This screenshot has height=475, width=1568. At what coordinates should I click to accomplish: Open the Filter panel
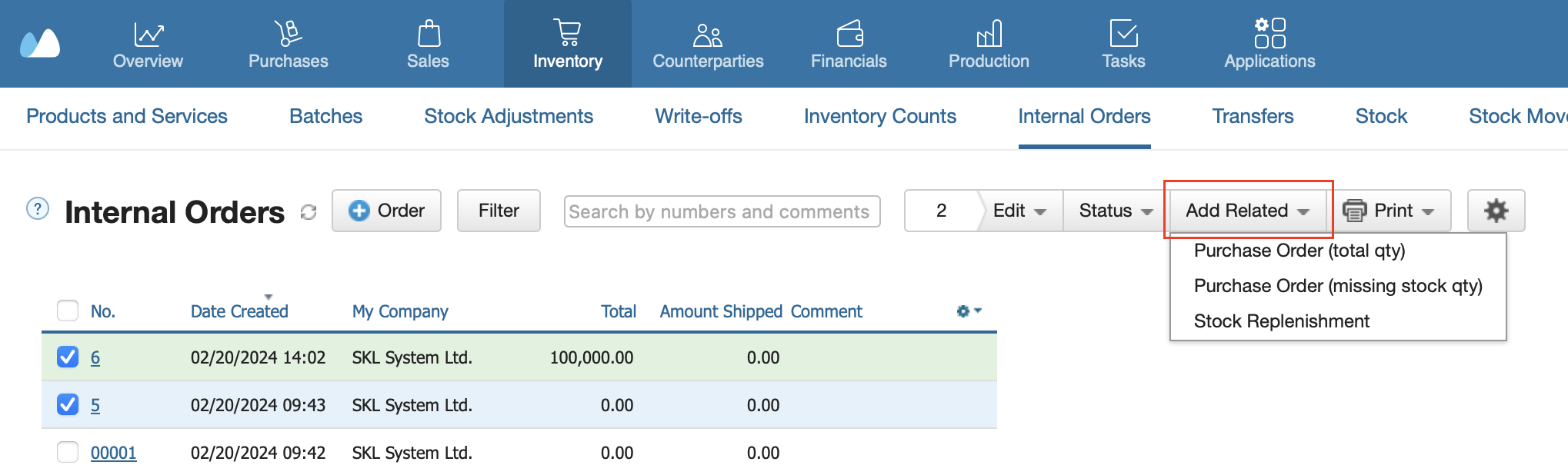click(499, 211)
